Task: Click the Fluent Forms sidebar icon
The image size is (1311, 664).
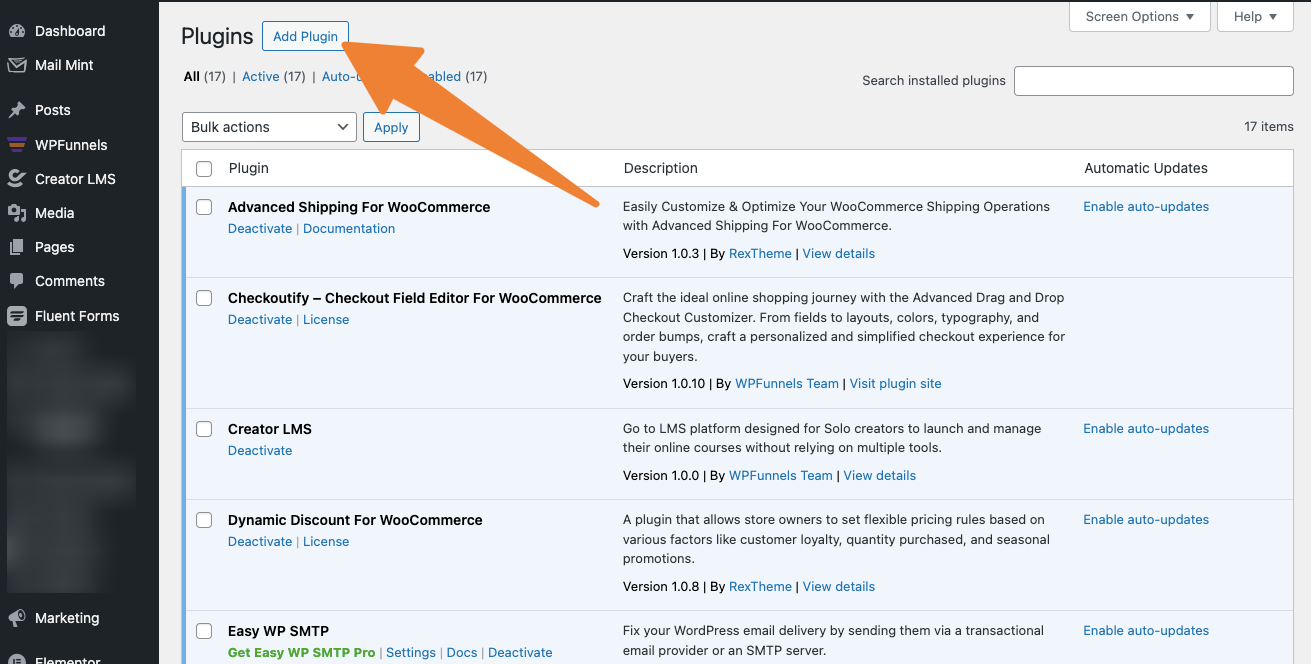Action: click(x=17, y=316)
